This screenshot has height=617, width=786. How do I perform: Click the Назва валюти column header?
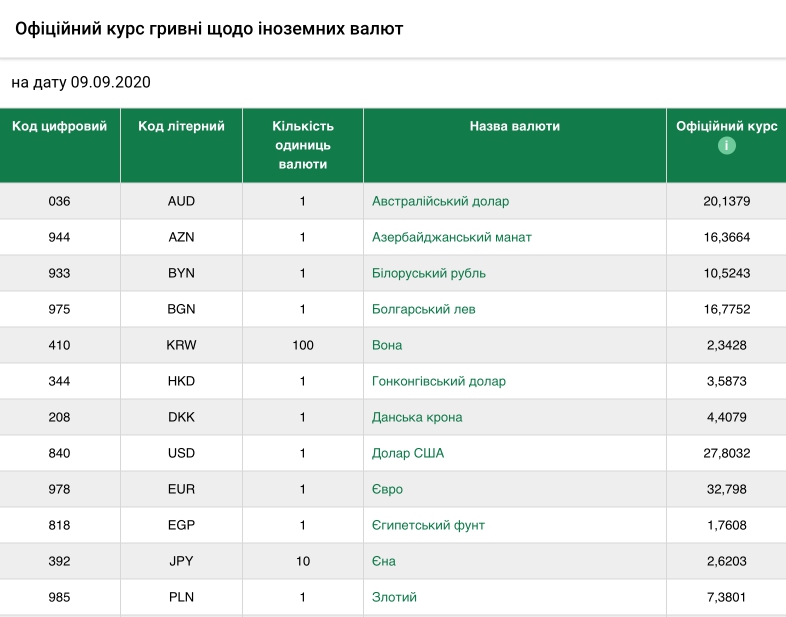click(514, 127)
